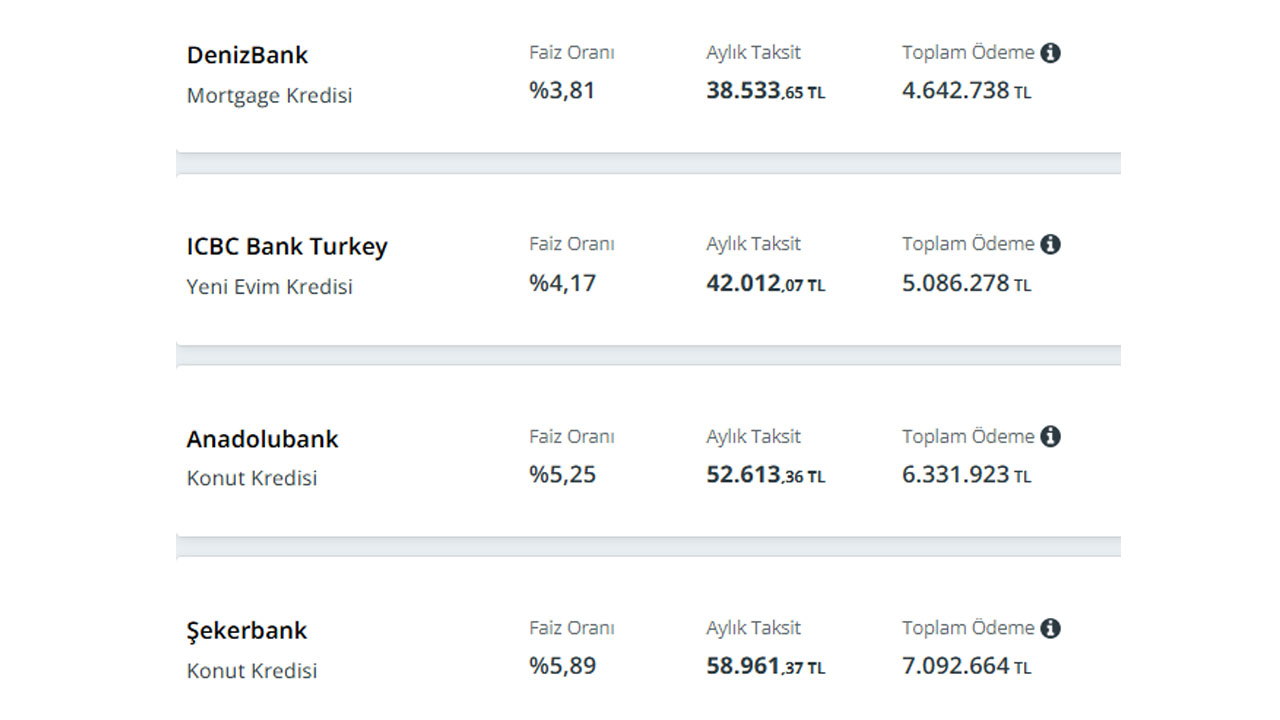Viewport: 1280px width, 720px height.
Task: Click the 38.533,65 TL monthly installment
Action: pyautogui.click(x=766, y=91)
